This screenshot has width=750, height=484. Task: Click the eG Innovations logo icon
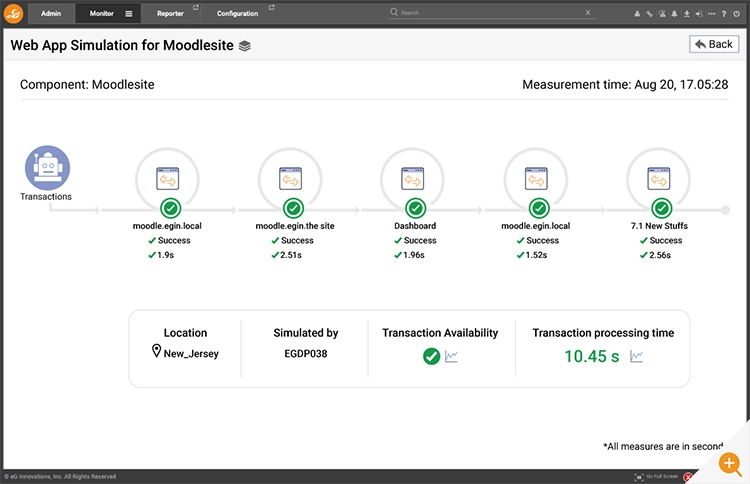[x=13, y=13]
